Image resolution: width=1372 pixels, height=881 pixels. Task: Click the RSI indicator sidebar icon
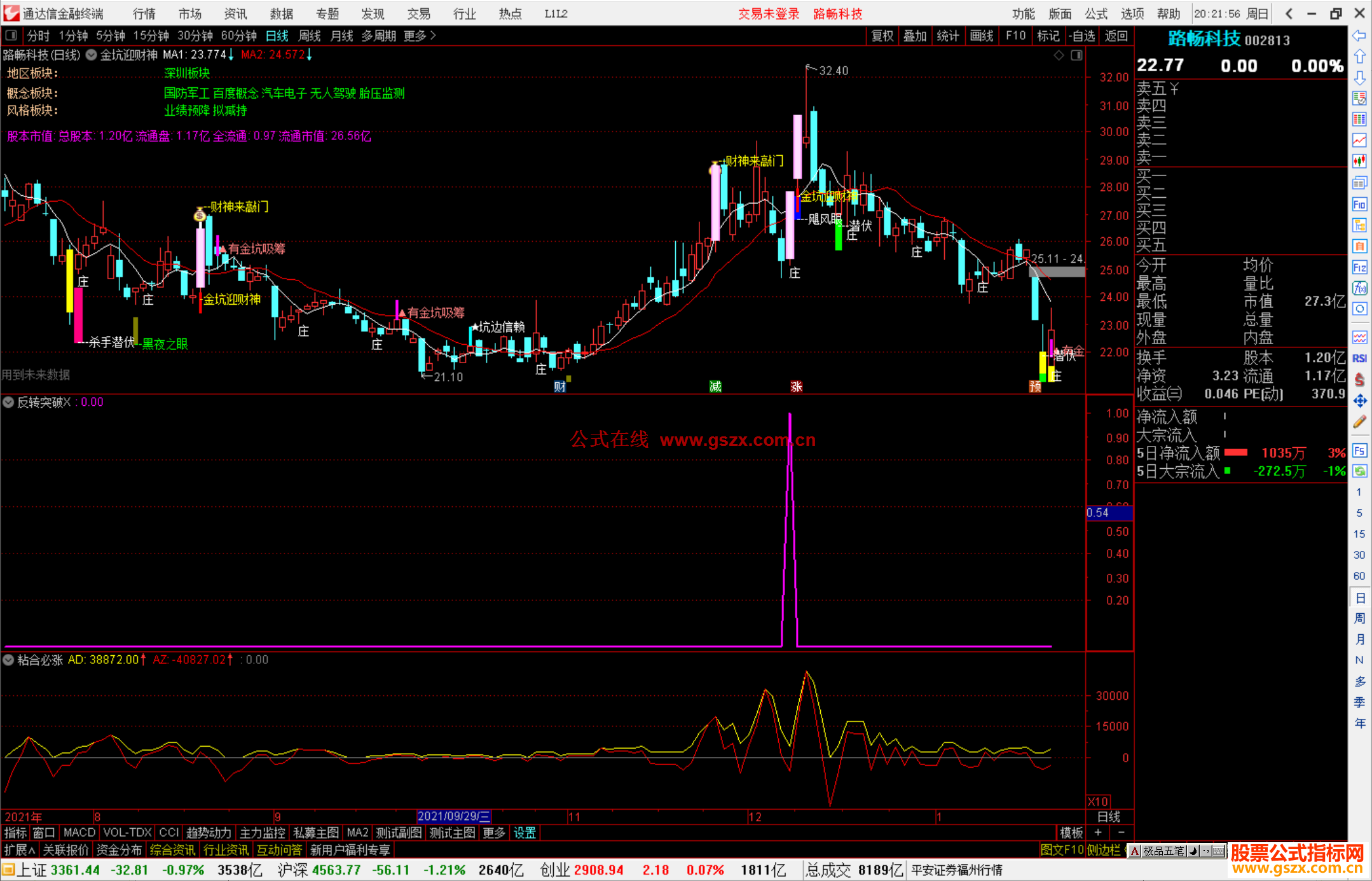pos(1359,358)
